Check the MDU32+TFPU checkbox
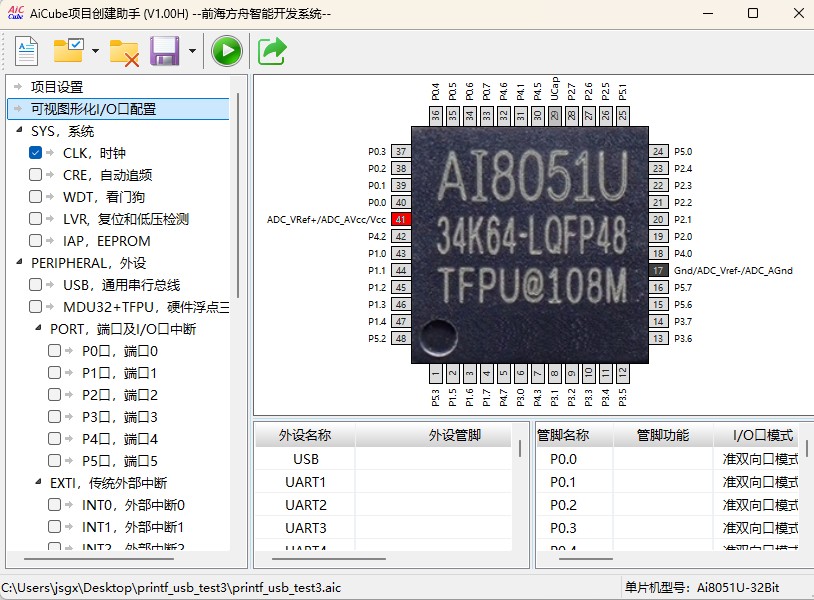The width and height of the screenshot is (814, 600). (35, 306)
